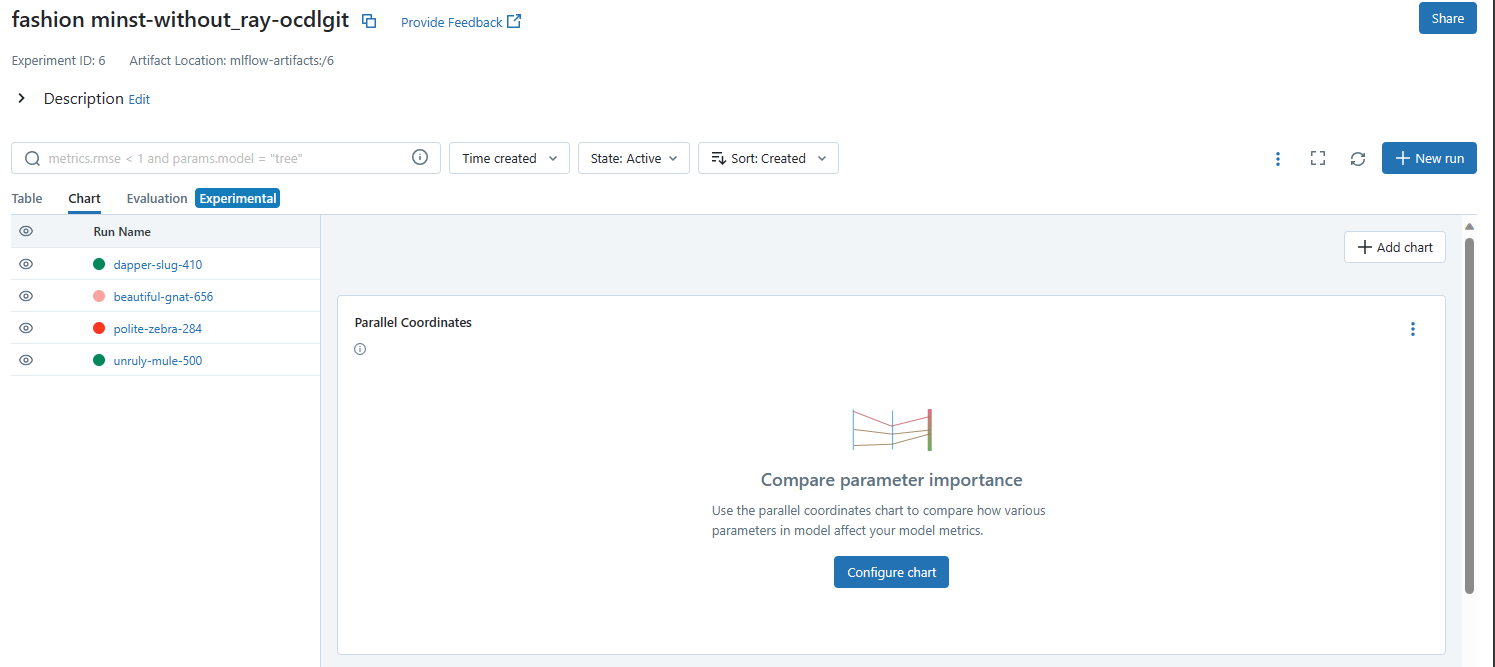
Task: Copy the experiment name using copy icon
Action: (369, 21)
